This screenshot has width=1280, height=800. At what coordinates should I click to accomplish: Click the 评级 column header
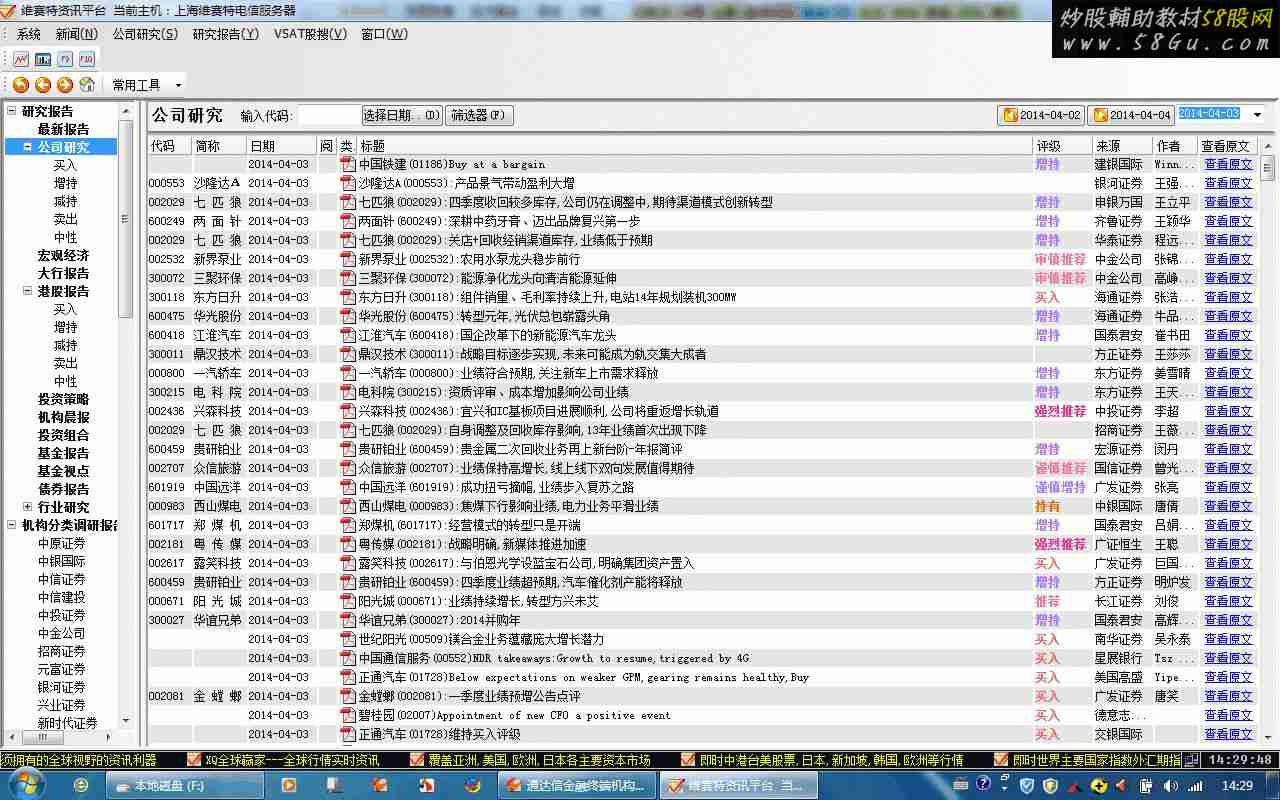click(1061, 146)
